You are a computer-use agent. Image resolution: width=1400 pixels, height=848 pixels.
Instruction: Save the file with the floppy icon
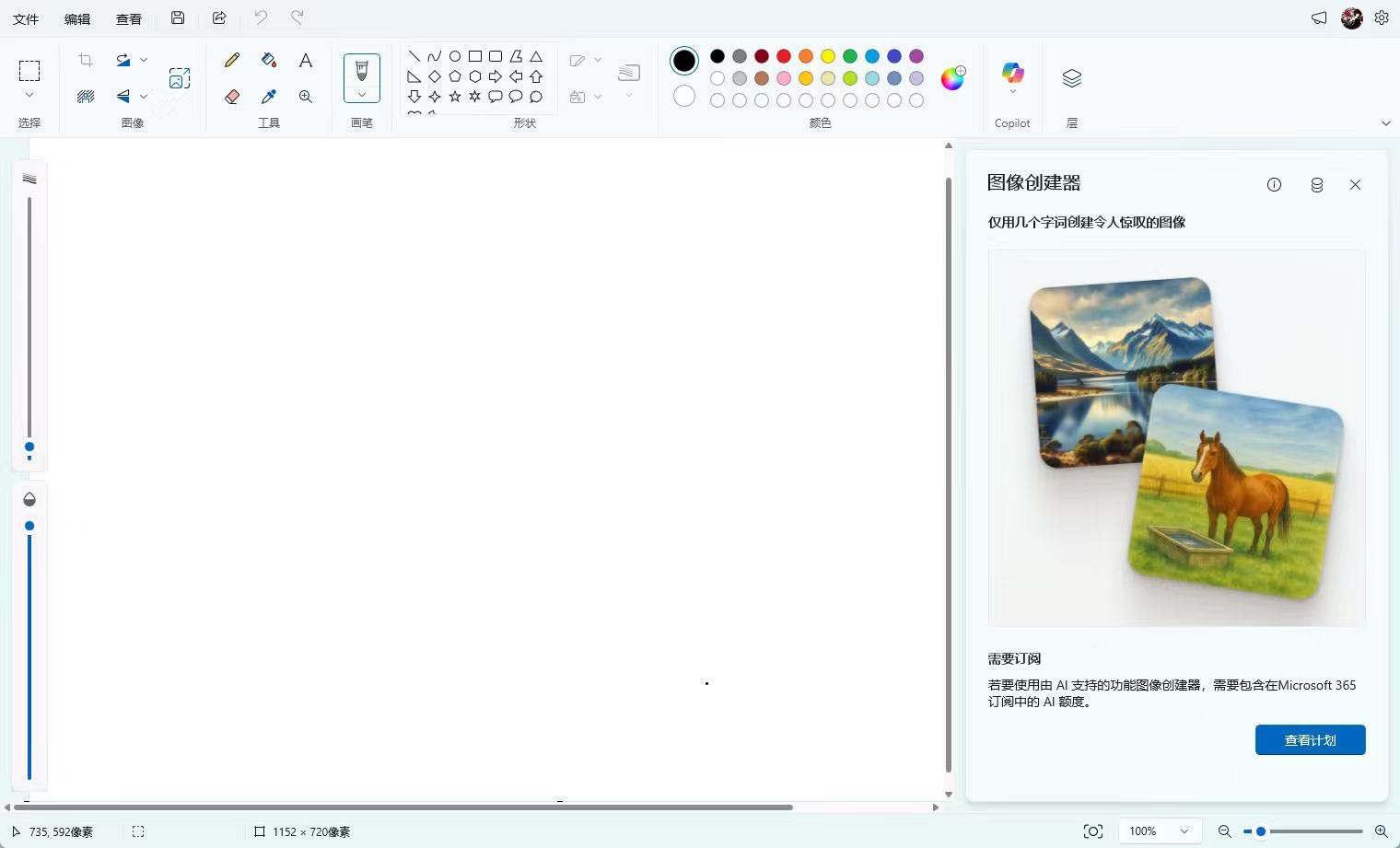[178, 17]
